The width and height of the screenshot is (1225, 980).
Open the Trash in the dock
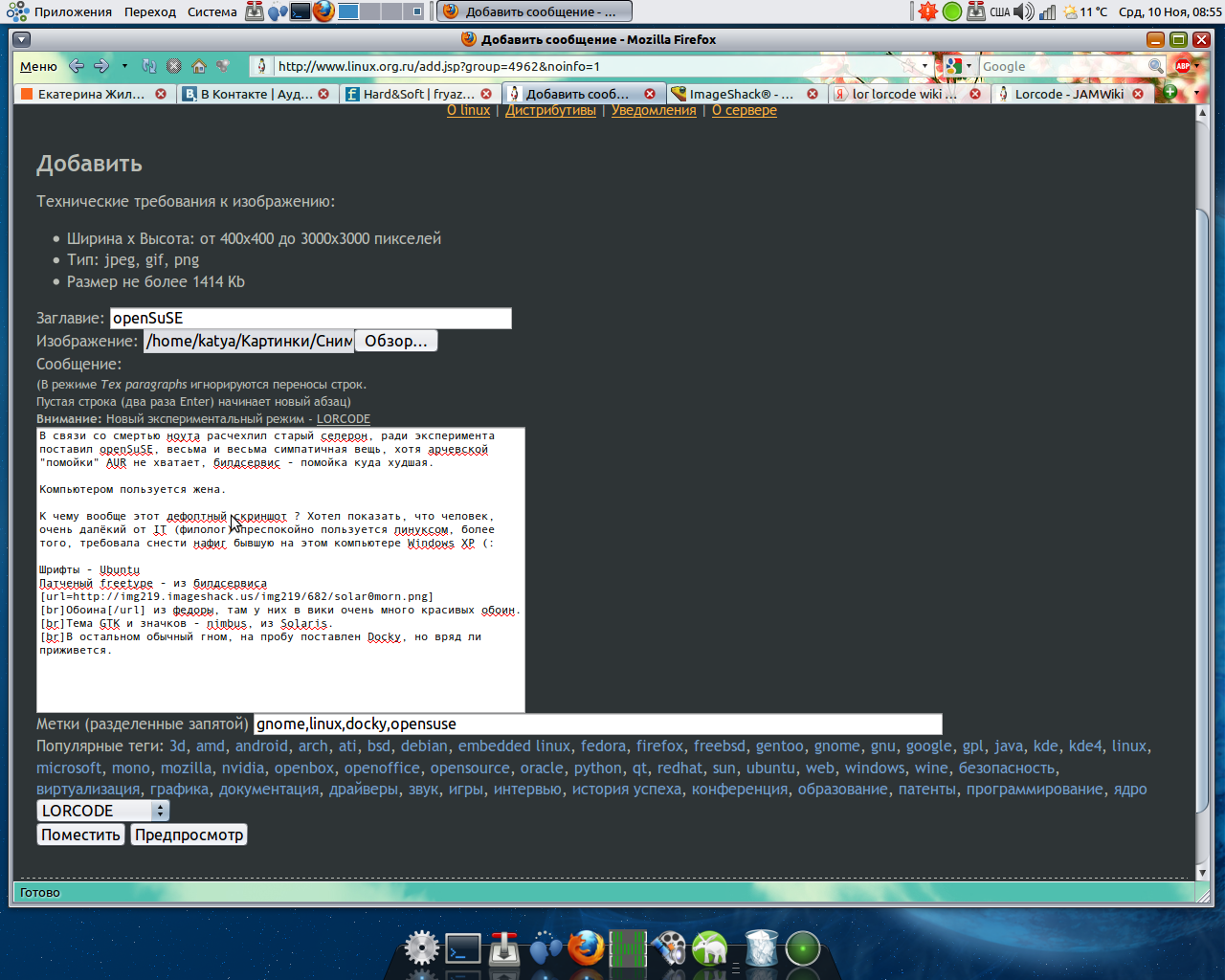point(761,948)
